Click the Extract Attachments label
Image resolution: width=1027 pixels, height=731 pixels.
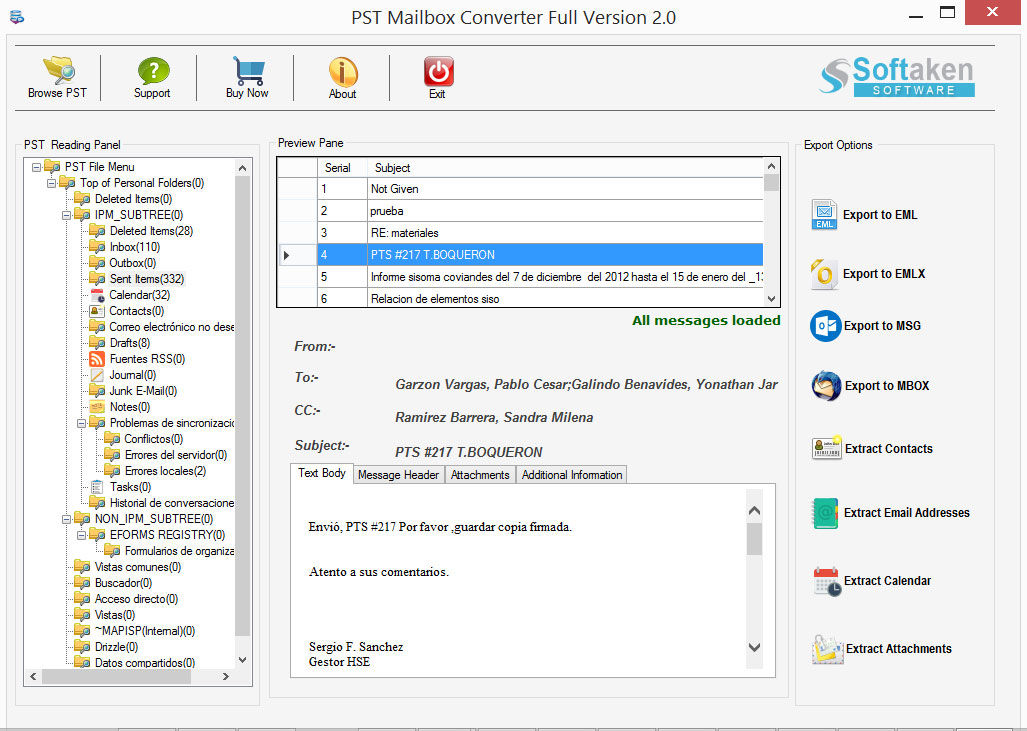(899, 649)
